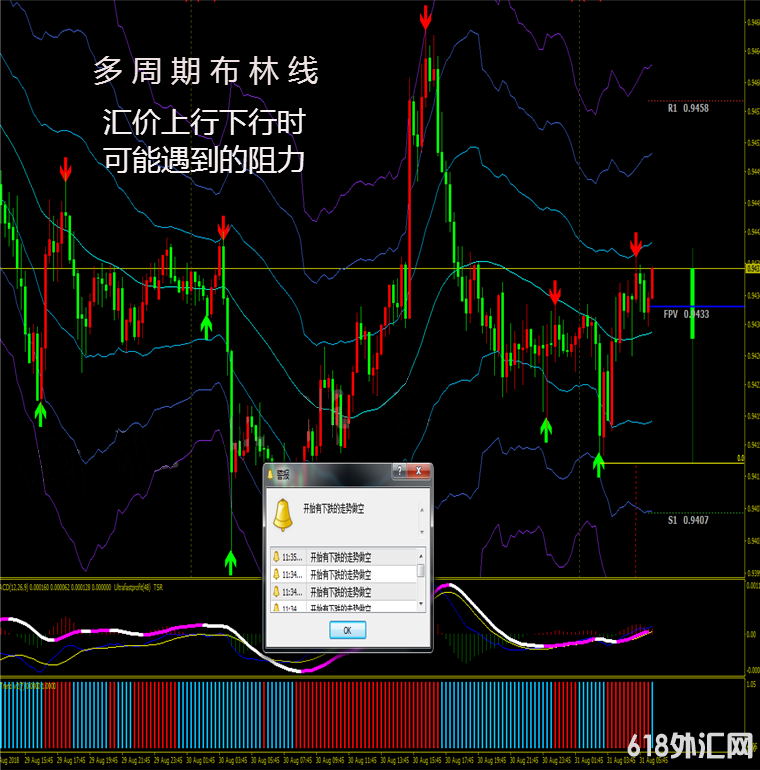
Task: Click the rightmost green buy arrow
Action: pyautogui.click(x=599, y=463)
